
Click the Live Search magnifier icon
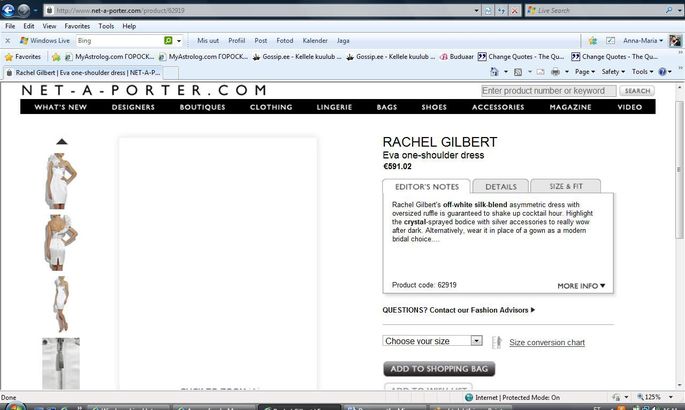click(669, 10)
